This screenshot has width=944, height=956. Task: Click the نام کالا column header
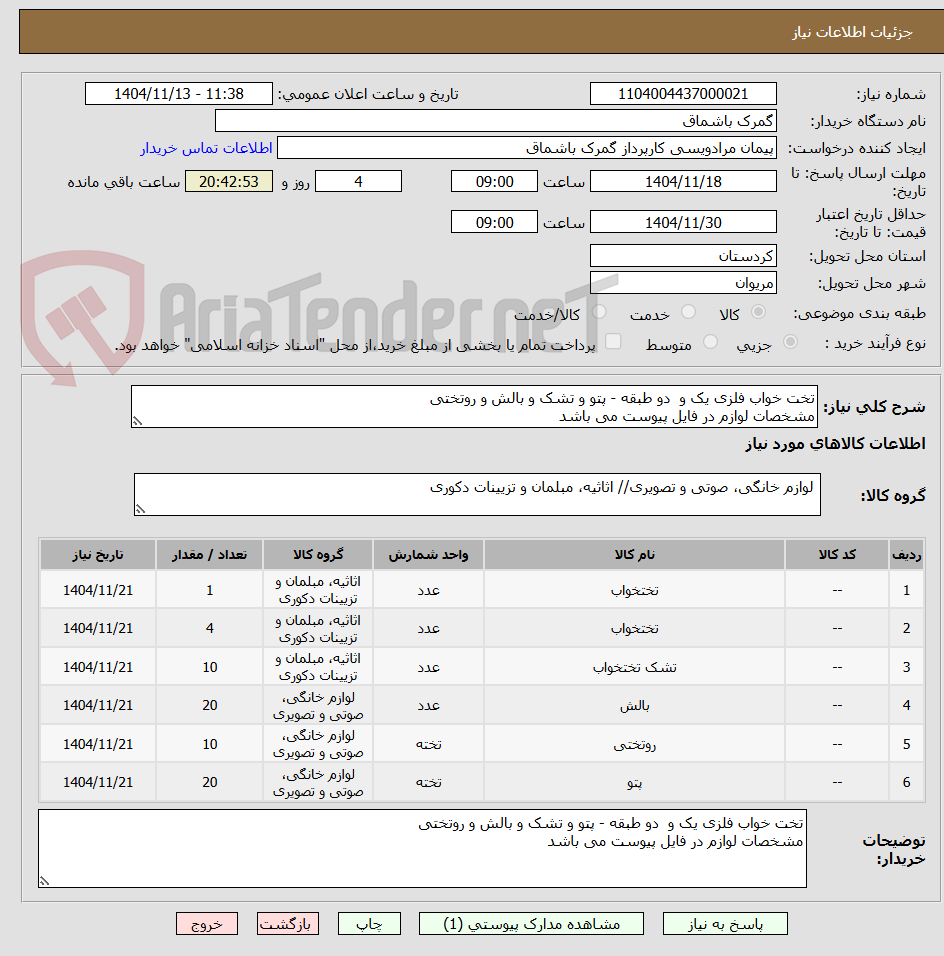pyautogui.click(x=634, y=555)
